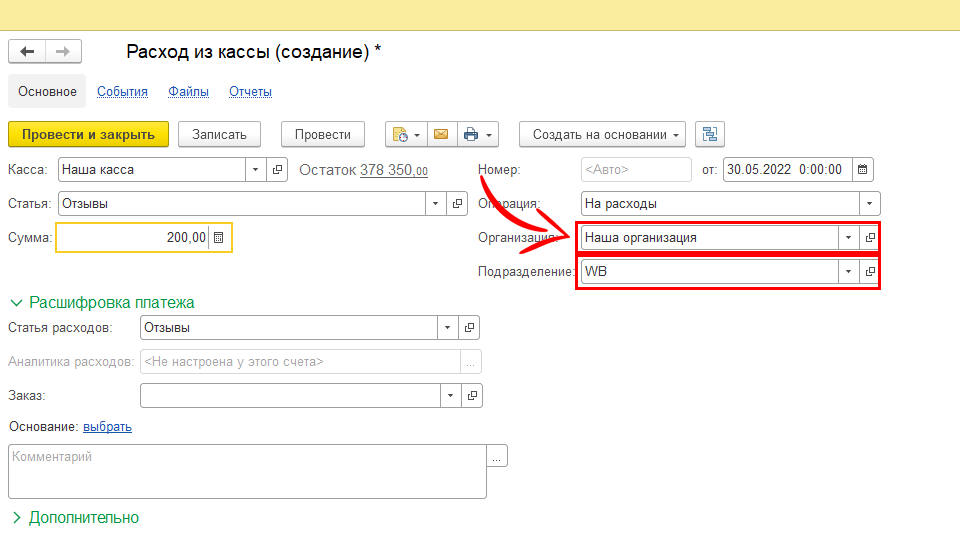Click the calculator icon in Сумма field

point(219,238)
